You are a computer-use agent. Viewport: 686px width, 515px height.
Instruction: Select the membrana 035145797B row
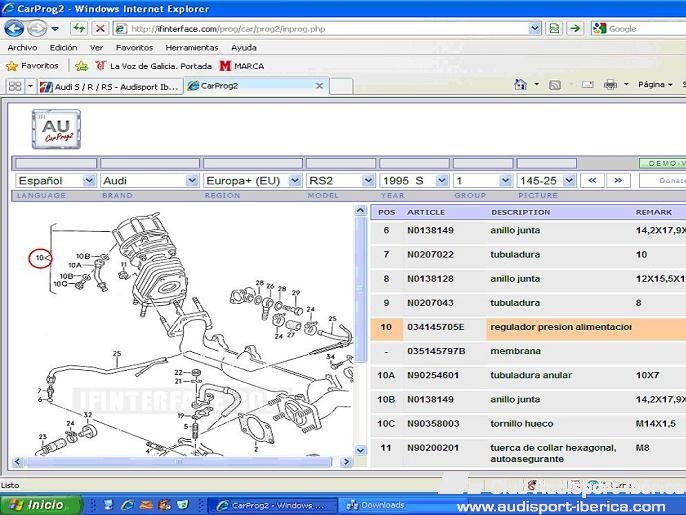528,351
